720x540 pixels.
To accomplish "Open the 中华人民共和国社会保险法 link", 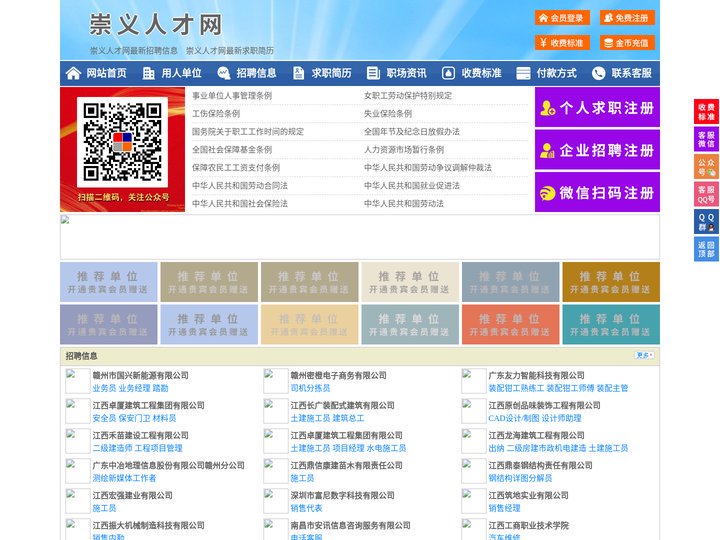I will [240, 203].
